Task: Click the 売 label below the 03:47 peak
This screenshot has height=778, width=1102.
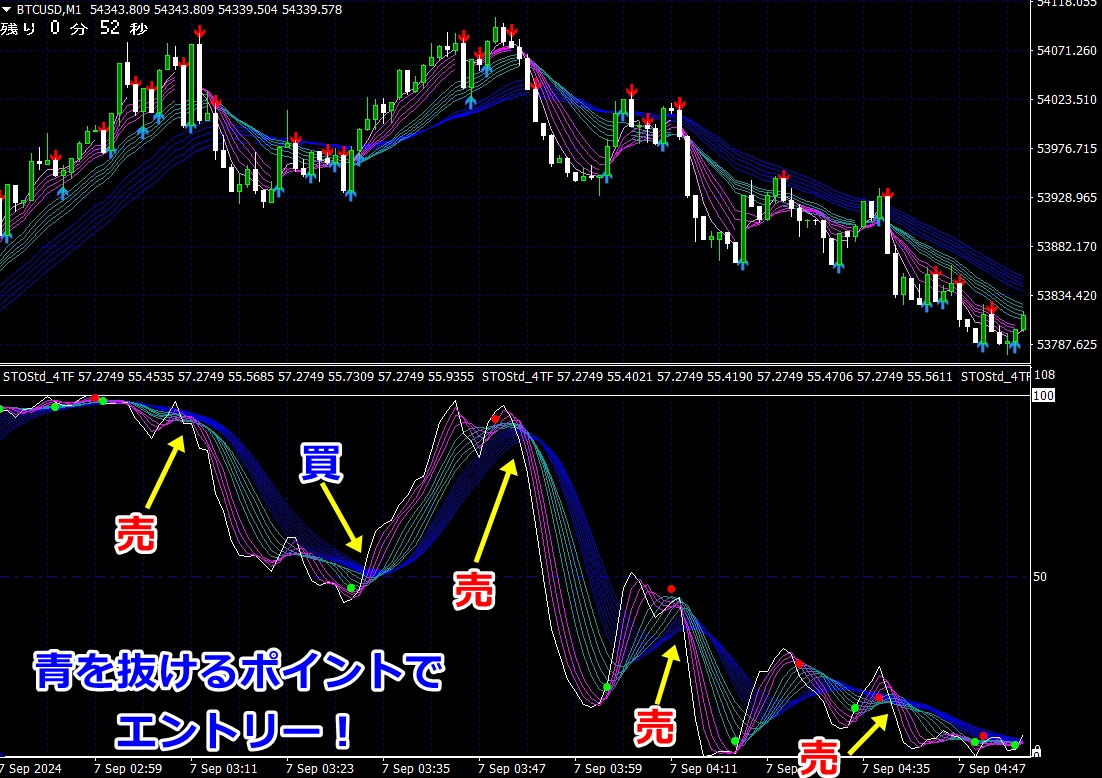Action: [x=474, y=590]
